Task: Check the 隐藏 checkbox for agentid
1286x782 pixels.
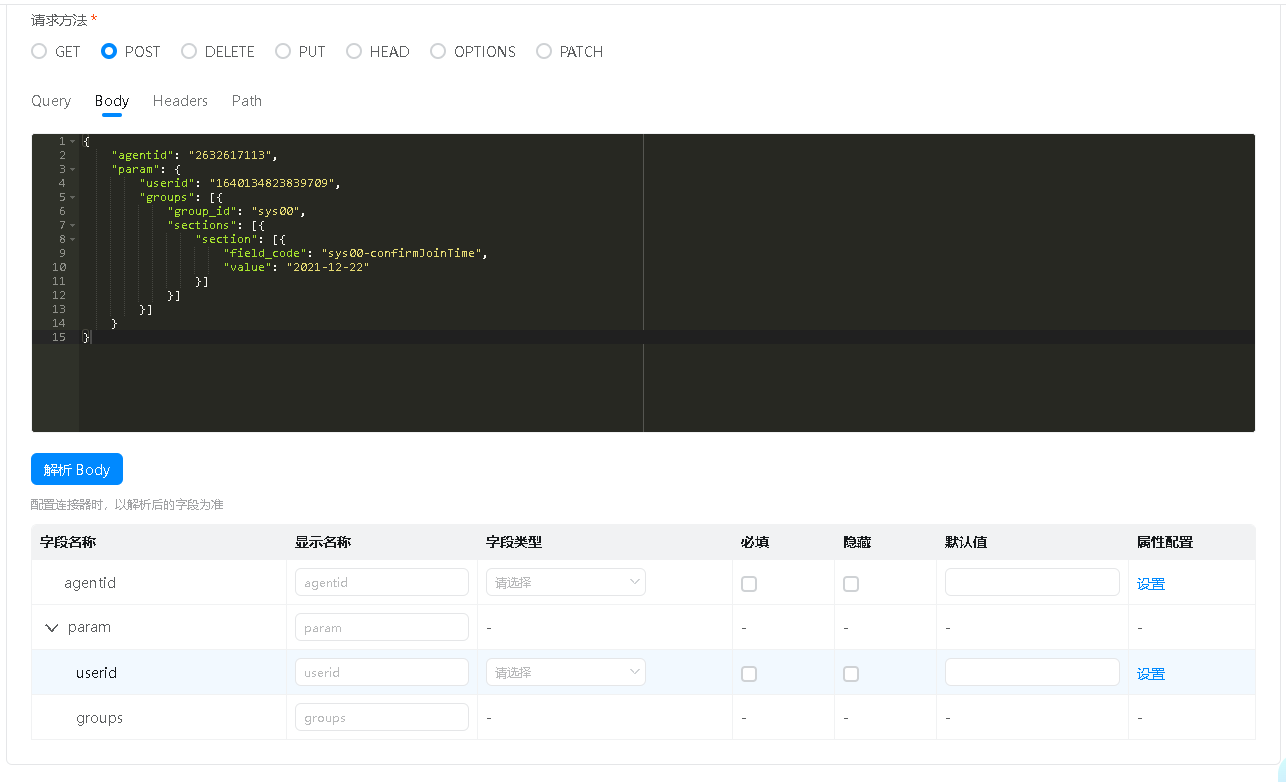Action: [851, 584]
